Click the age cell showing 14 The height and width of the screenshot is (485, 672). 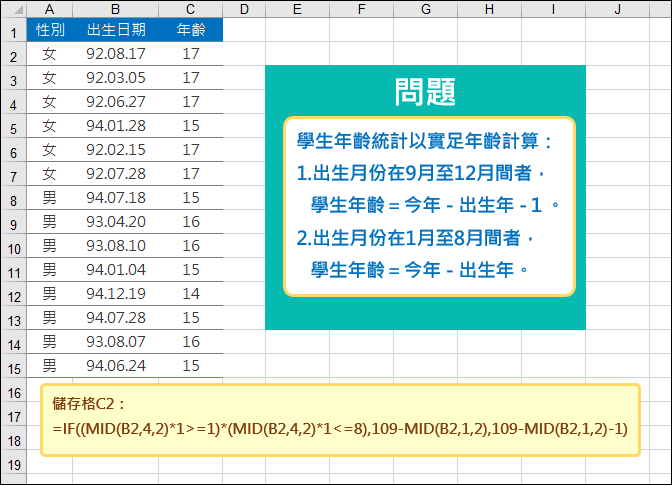[x=190, y=293]
